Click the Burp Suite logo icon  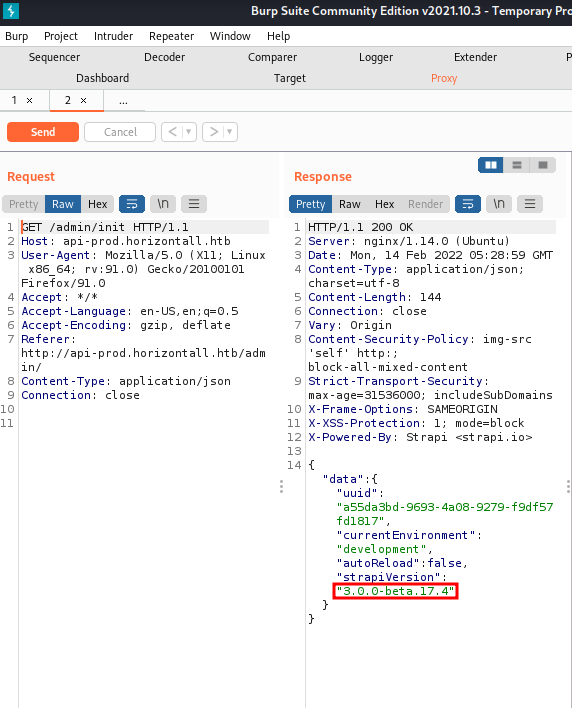tap(11, 11)
